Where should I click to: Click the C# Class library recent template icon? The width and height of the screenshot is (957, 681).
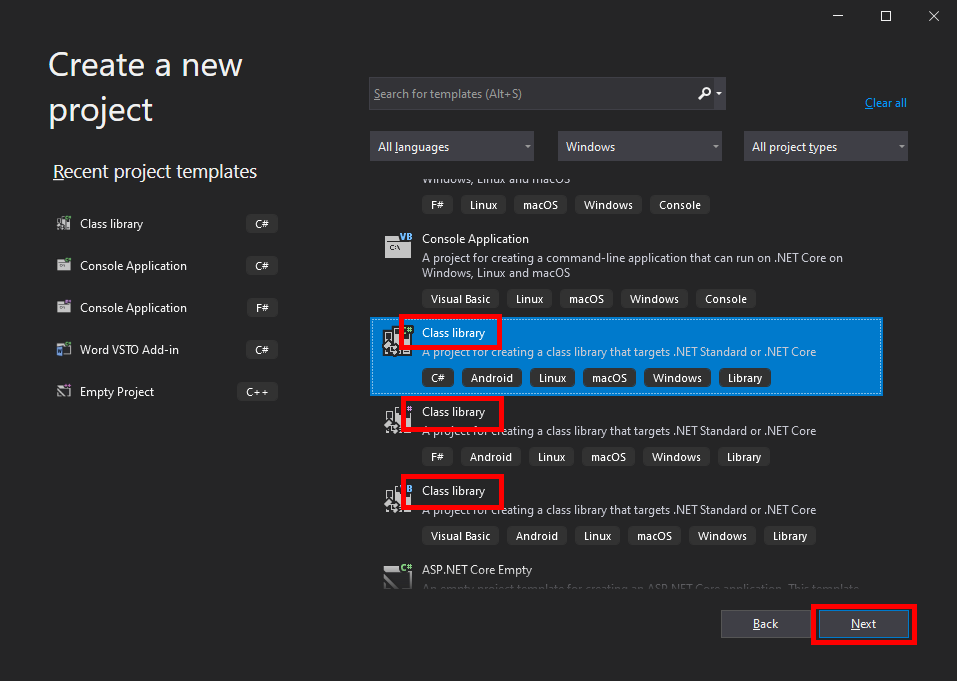pos(64,224)
